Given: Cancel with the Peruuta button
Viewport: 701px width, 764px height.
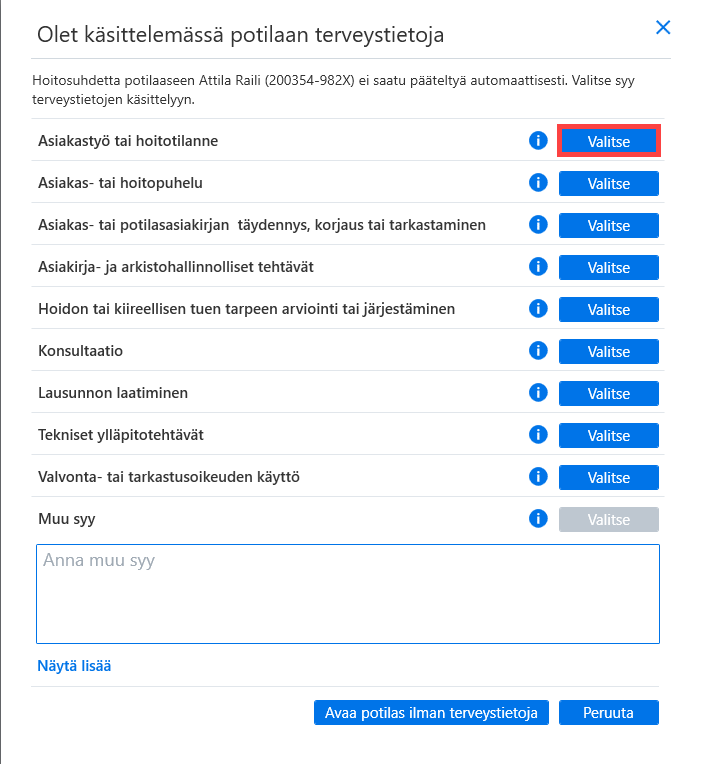Looking at the screenshot, I should [x=608, y=712].
